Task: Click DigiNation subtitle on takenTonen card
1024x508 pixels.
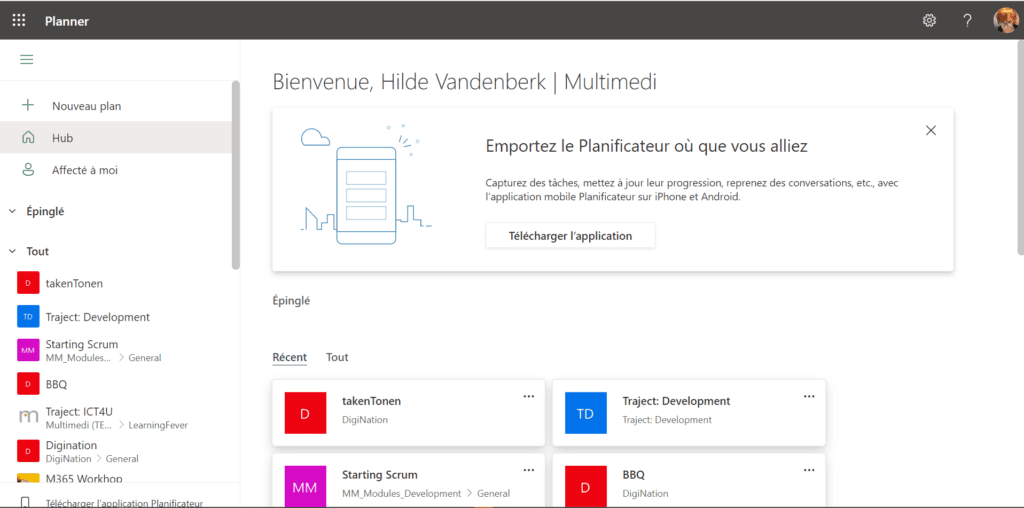Action: coord(365,420)
